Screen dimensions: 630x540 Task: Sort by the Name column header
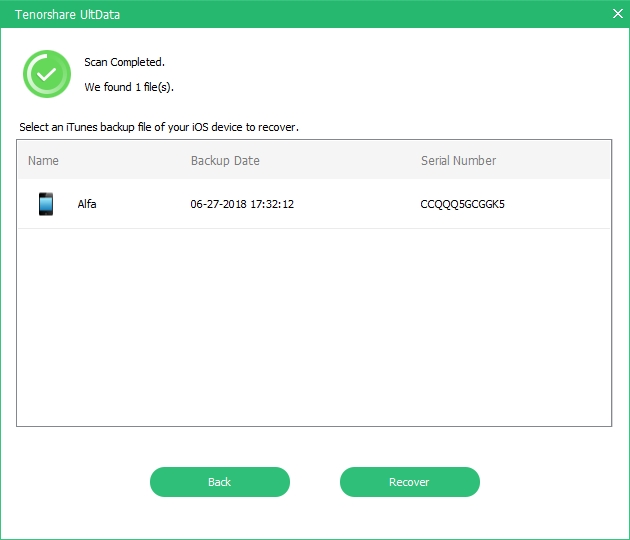[43, 161]
